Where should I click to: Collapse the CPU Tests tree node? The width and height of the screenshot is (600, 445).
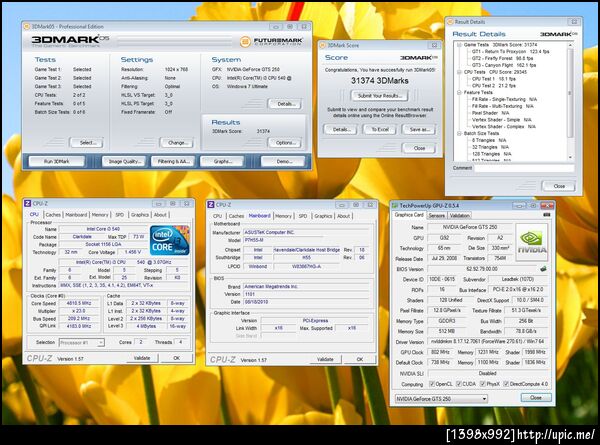(x=459, y=72)
